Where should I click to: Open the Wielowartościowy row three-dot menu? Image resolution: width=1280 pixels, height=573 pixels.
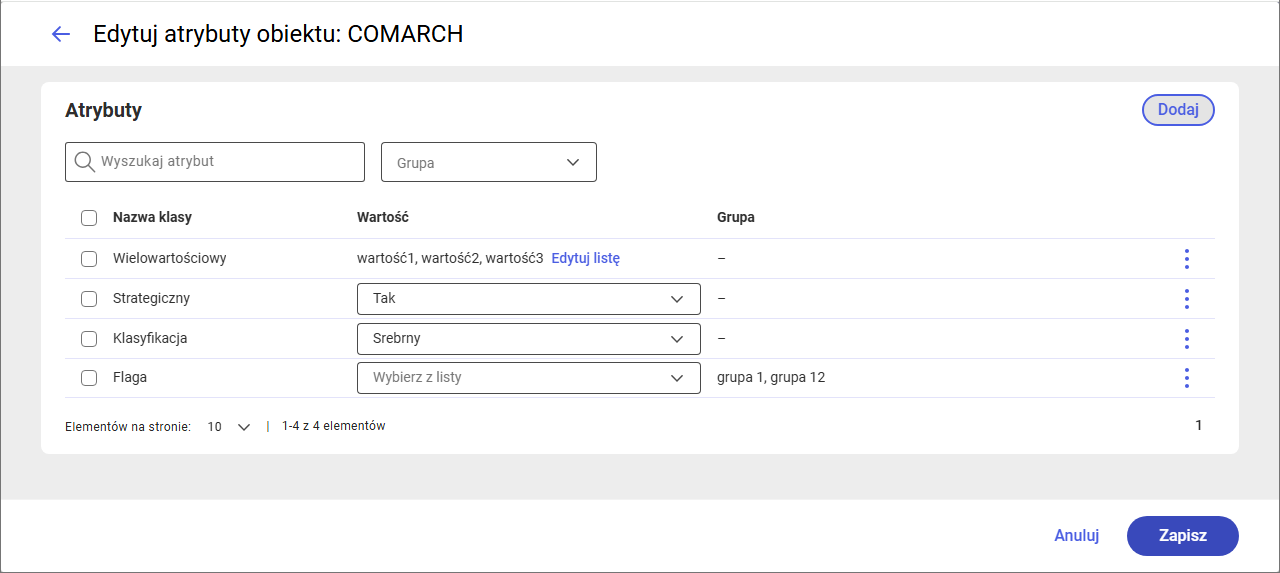pos(1186,259)
